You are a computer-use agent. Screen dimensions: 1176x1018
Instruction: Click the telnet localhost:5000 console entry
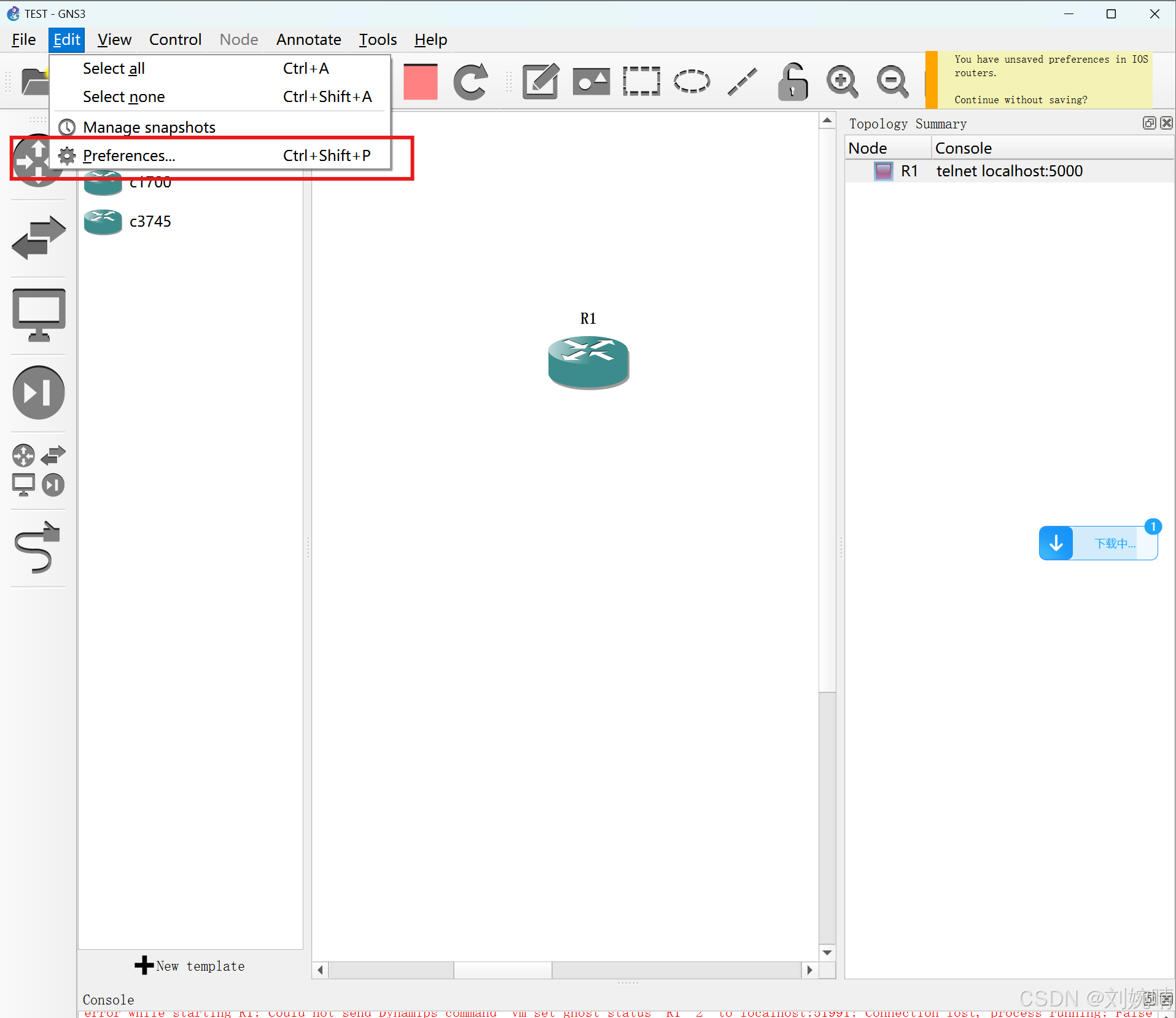1009,171
